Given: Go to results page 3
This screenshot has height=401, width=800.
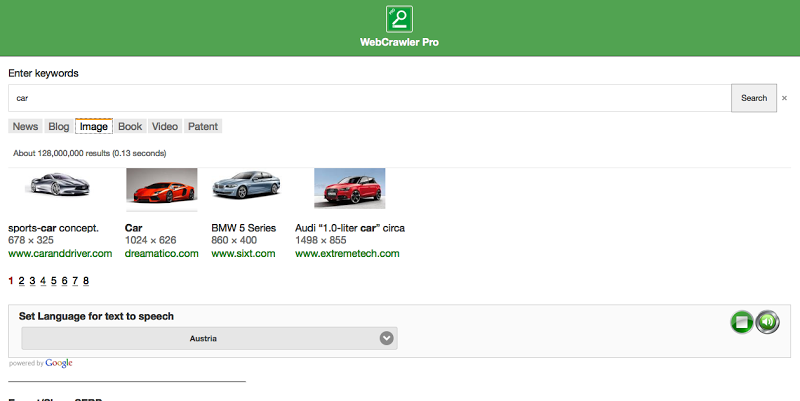Looking at the screenshot, I should point(32,281).
